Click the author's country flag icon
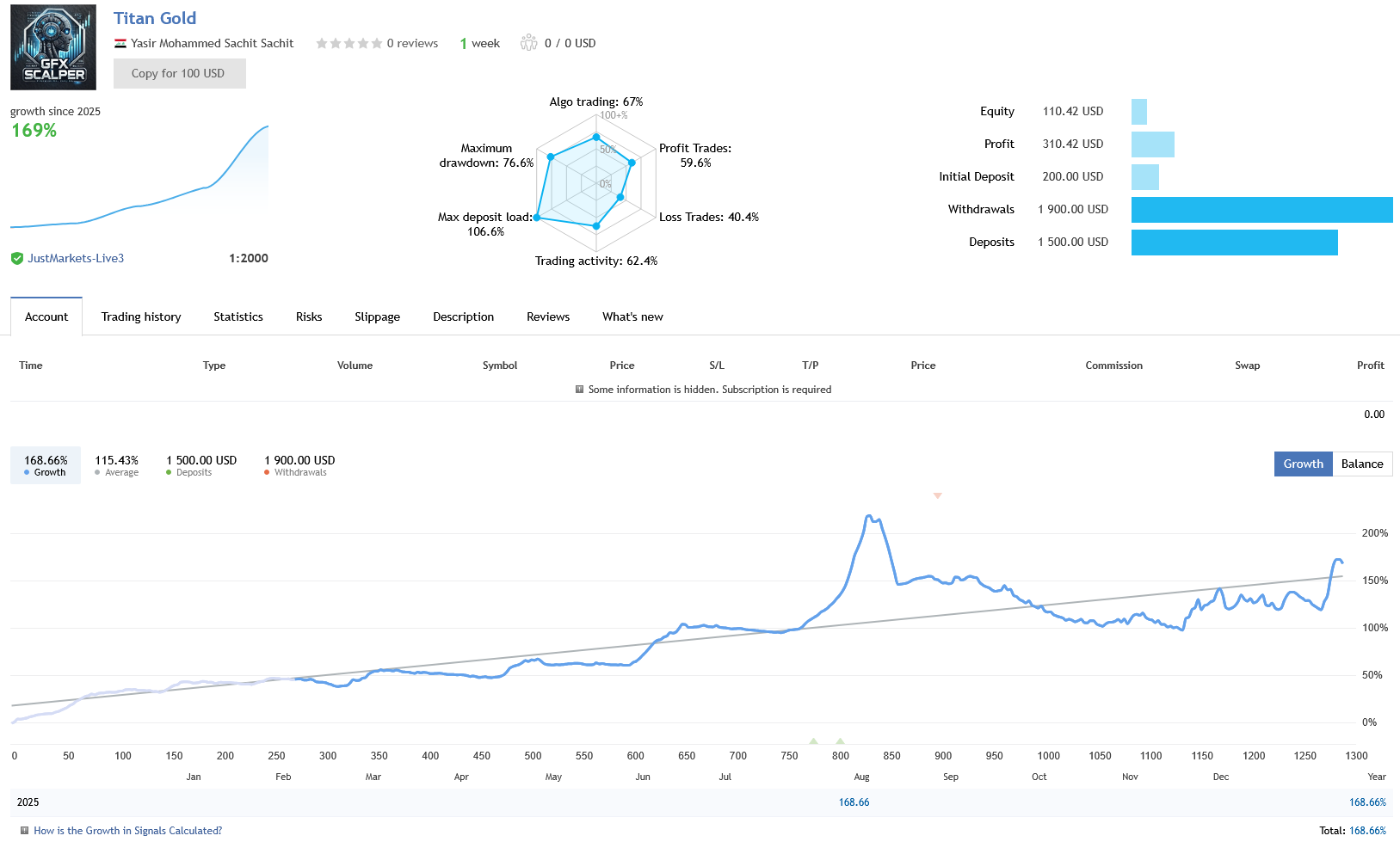Screen dimensions: 1400x848 coord(120,44)
